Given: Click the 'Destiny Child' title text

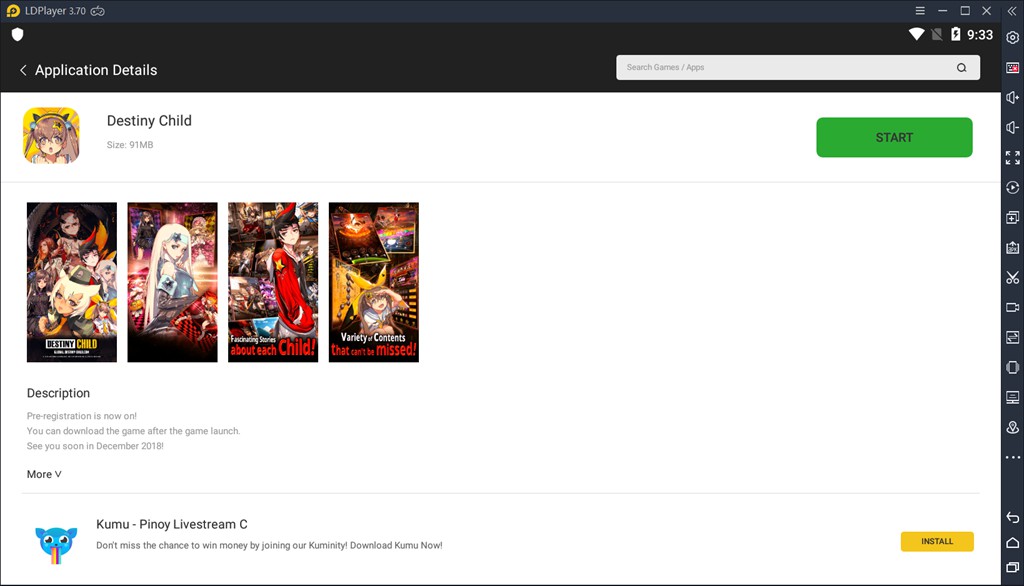Looking at the screenshot, I should point(149,121).
